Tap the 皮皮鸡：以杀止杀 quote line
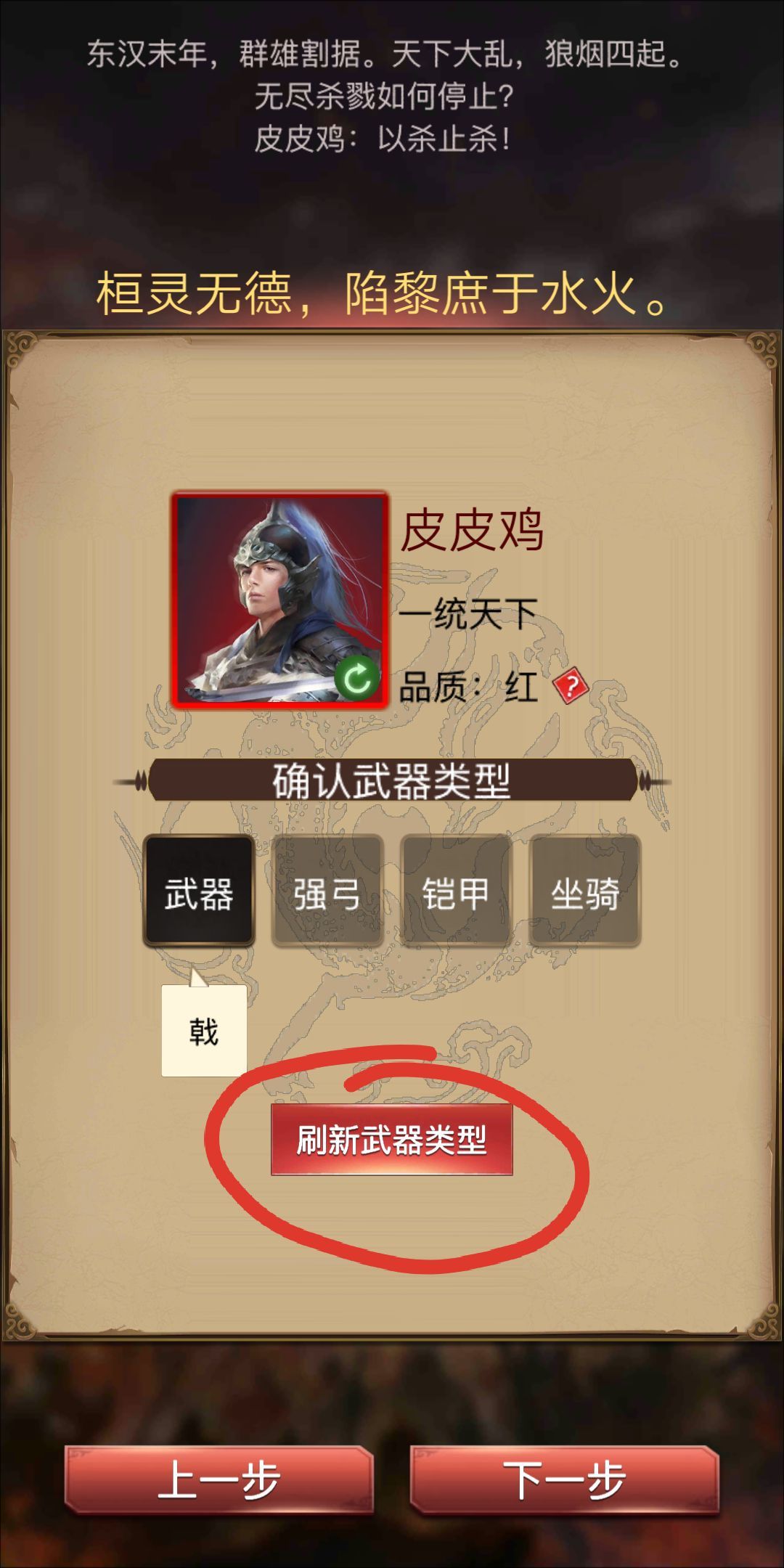The width and height of the screenshot is (784, 1568). click(x=383, y=139)
